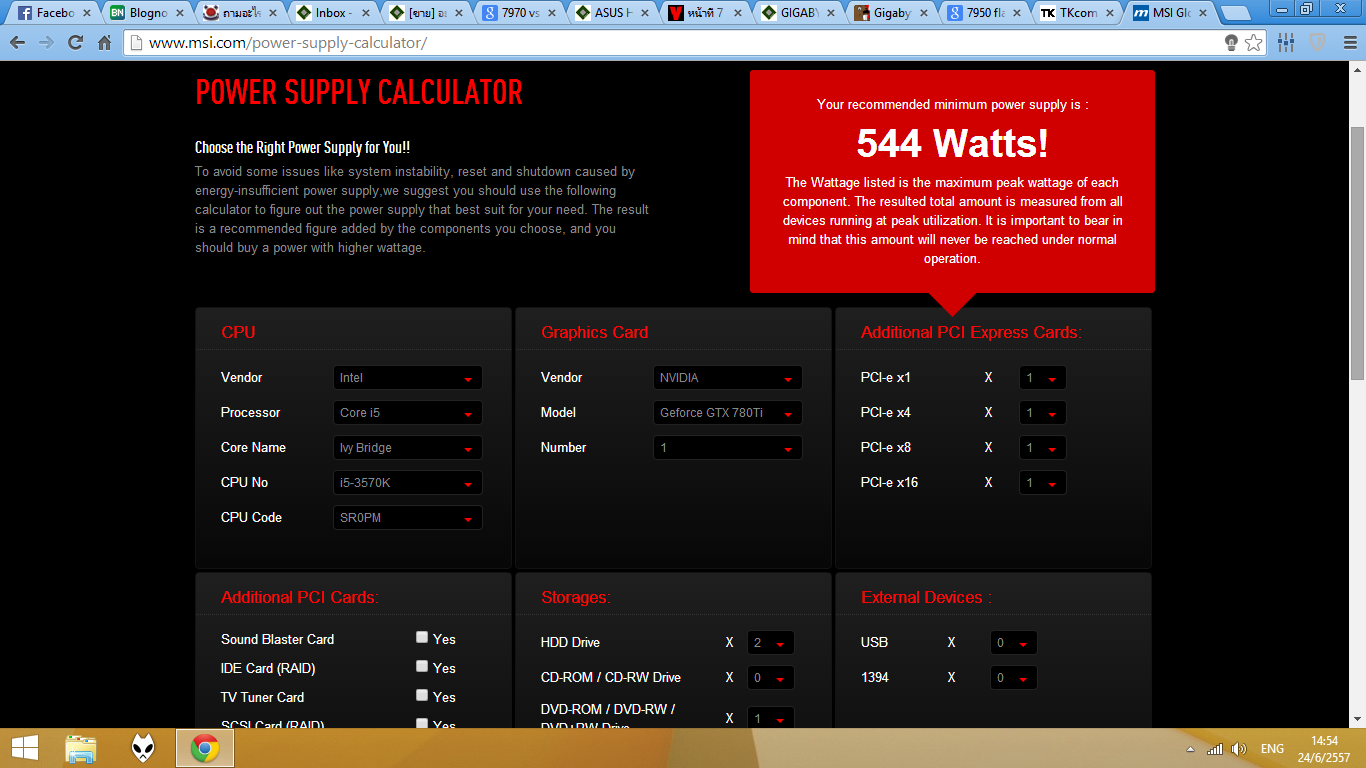This screenshot has height=768, width=1366.
Task: Go back to the previous page
Action: [x=18, y=43]
